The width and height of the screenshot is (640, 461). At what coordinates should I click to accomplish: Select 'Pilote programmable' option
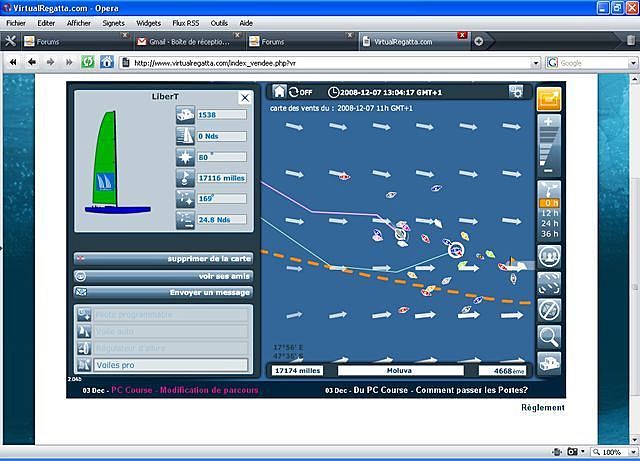pyautogui.click(x=171, y=315)
